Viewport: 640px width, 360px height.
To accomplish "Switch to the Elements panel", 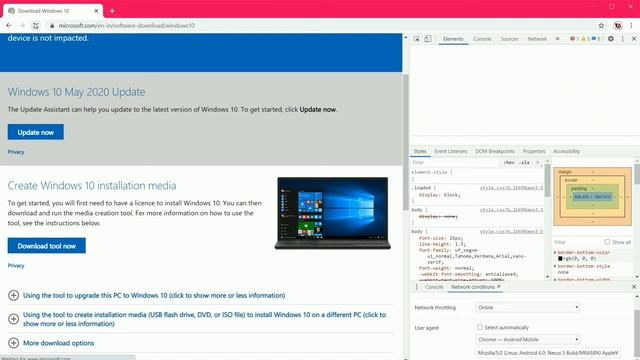I will click(453, 39).
